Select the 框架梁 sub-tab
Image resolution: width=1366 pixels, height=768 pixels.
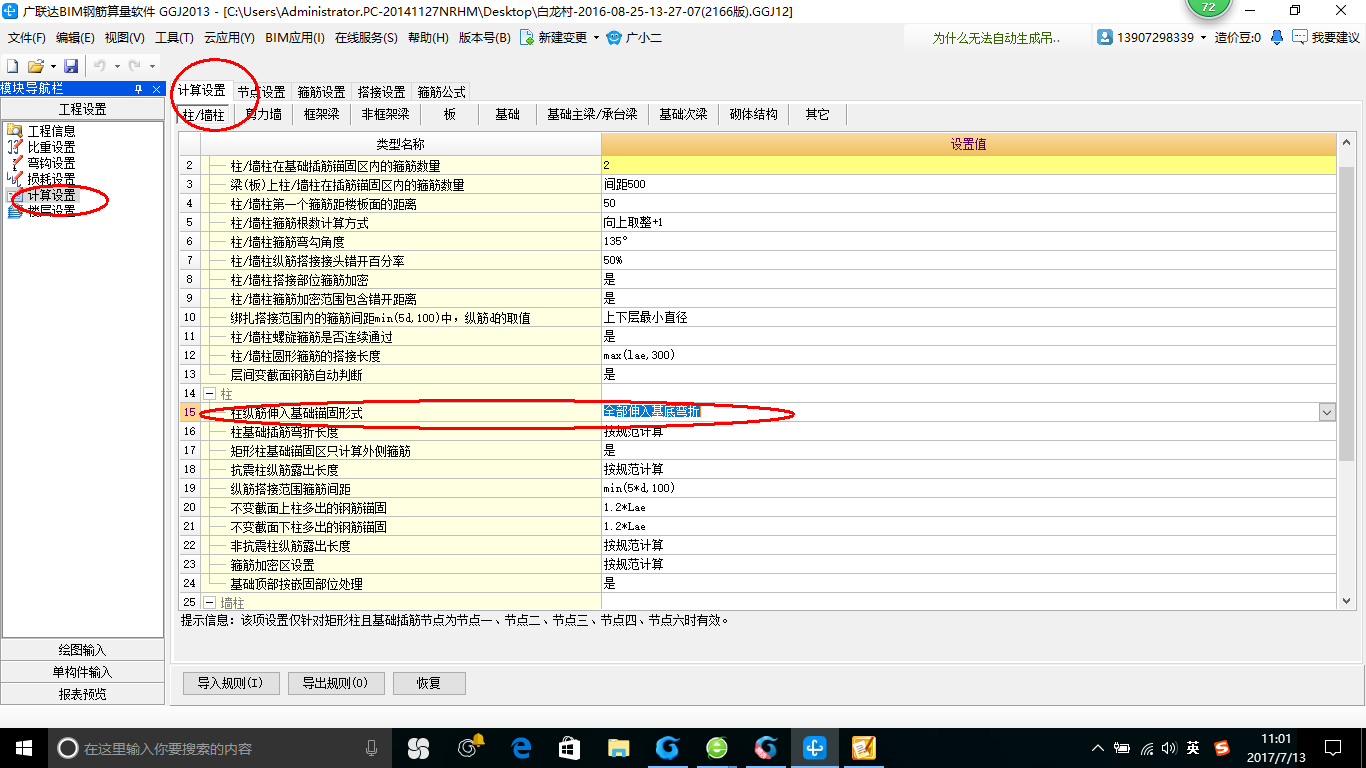(322, 115)
